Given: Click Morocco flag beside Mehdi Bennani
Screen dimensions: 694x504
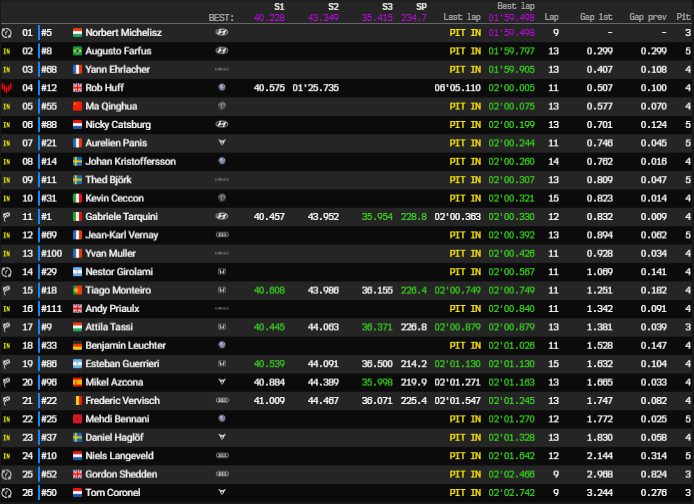Looking at the screenshot, I should [x=77, y=419].
